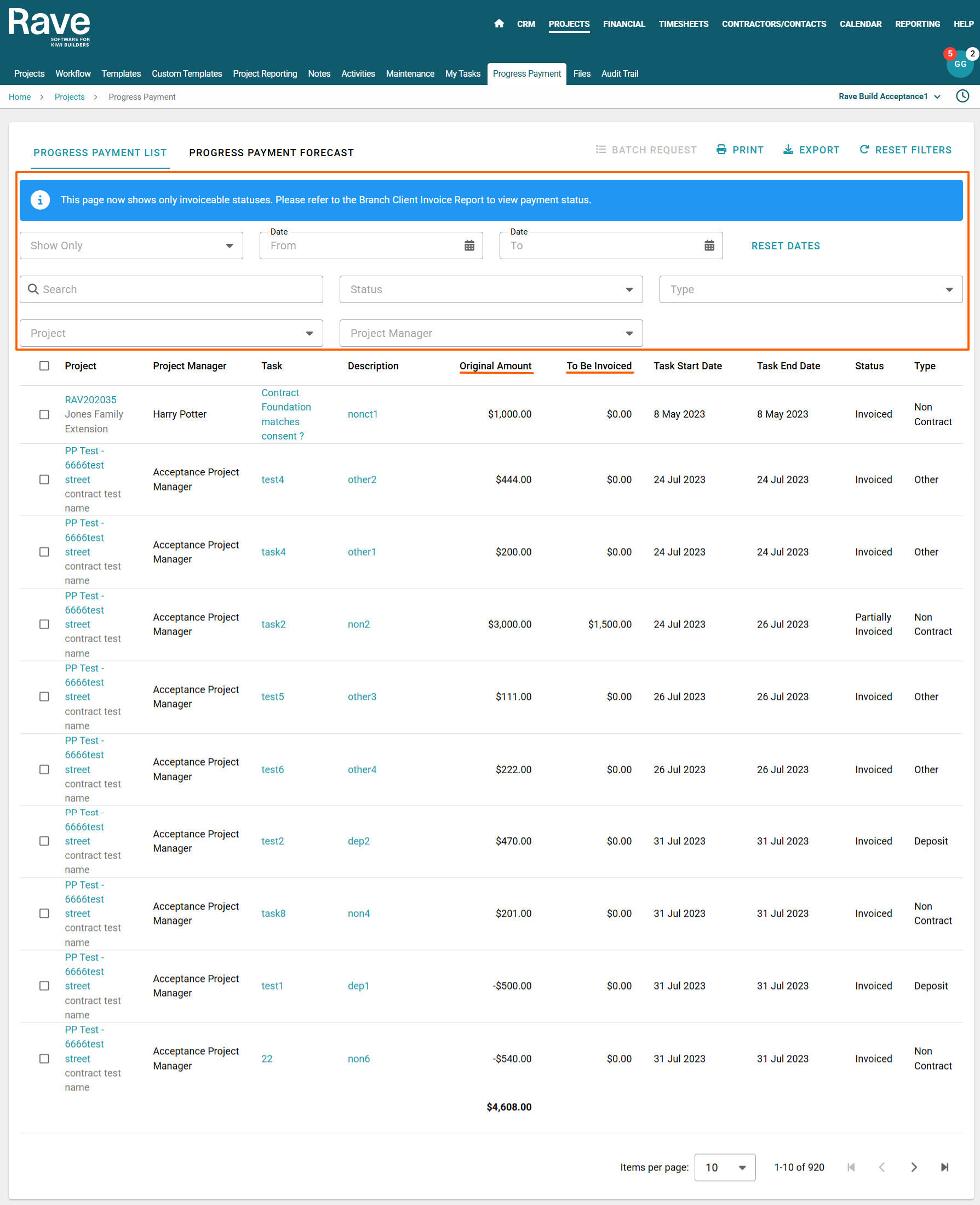Screen dimensions: 980x1205
Task: Click the GG user avatar icon
Action: [x=959, y=64]
